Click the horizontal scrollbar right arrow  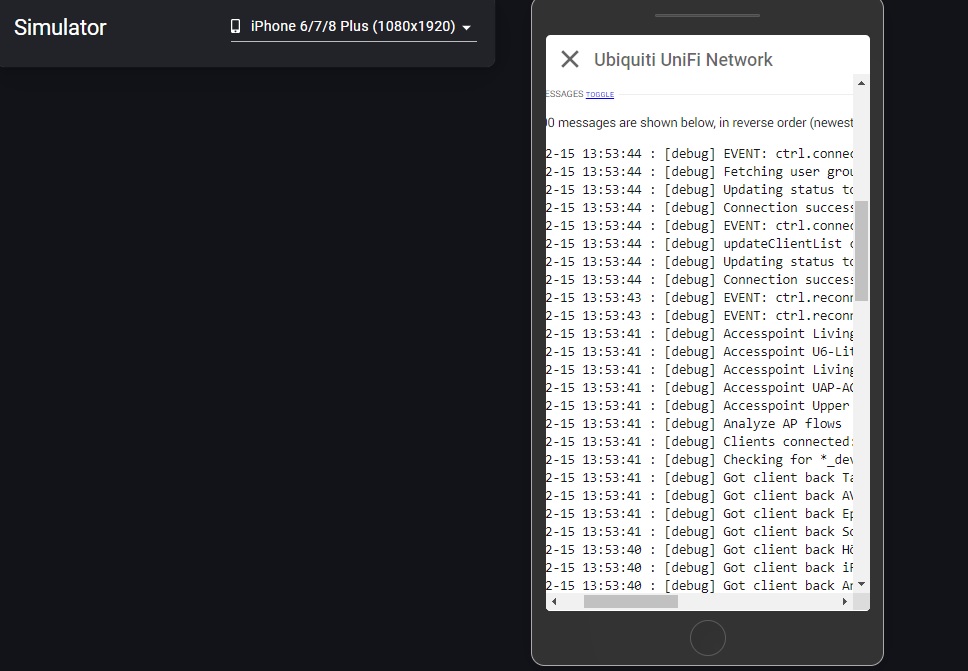click(x=845, y=601)
